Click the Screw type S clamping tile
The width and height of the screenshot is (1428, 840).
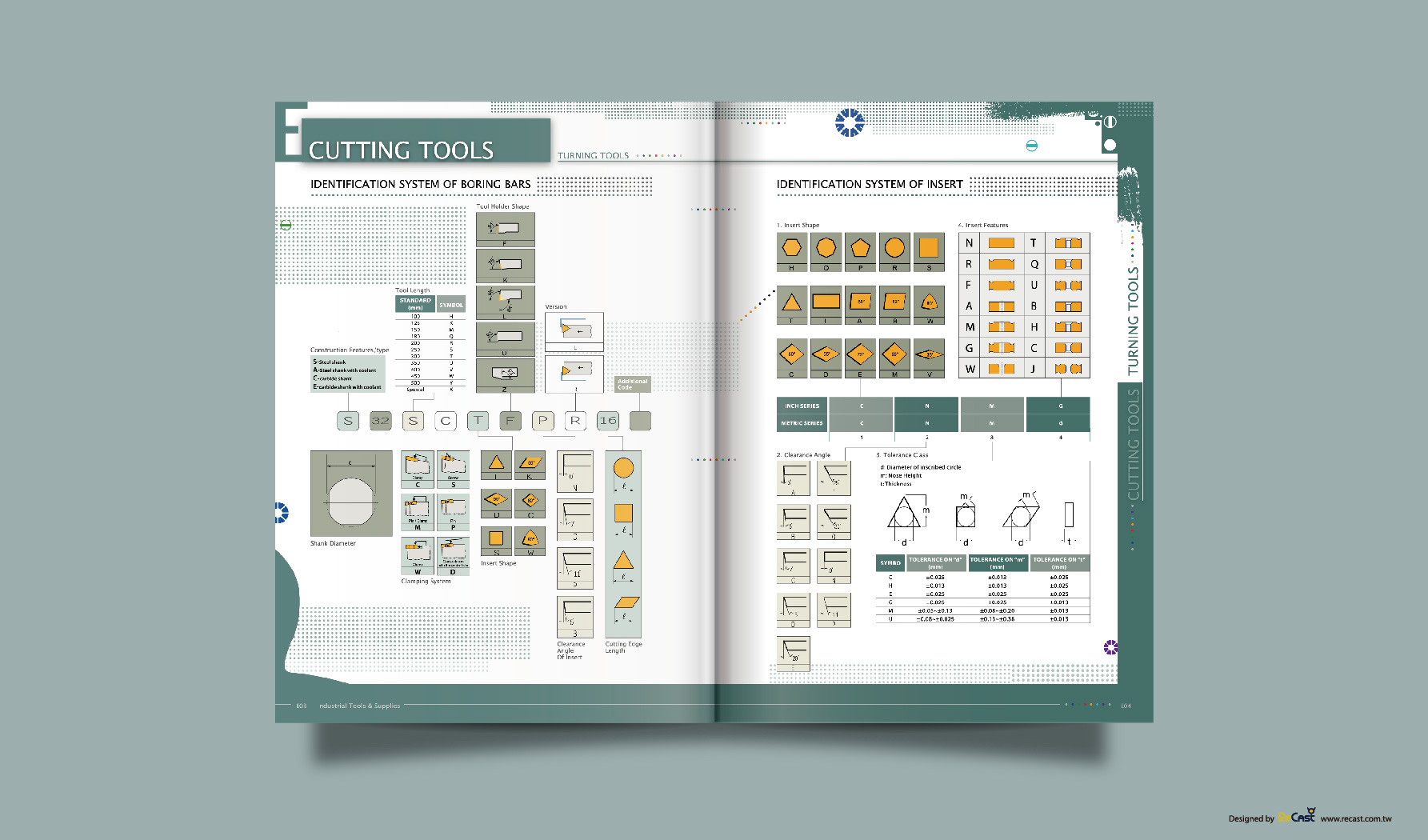point(453,470)
